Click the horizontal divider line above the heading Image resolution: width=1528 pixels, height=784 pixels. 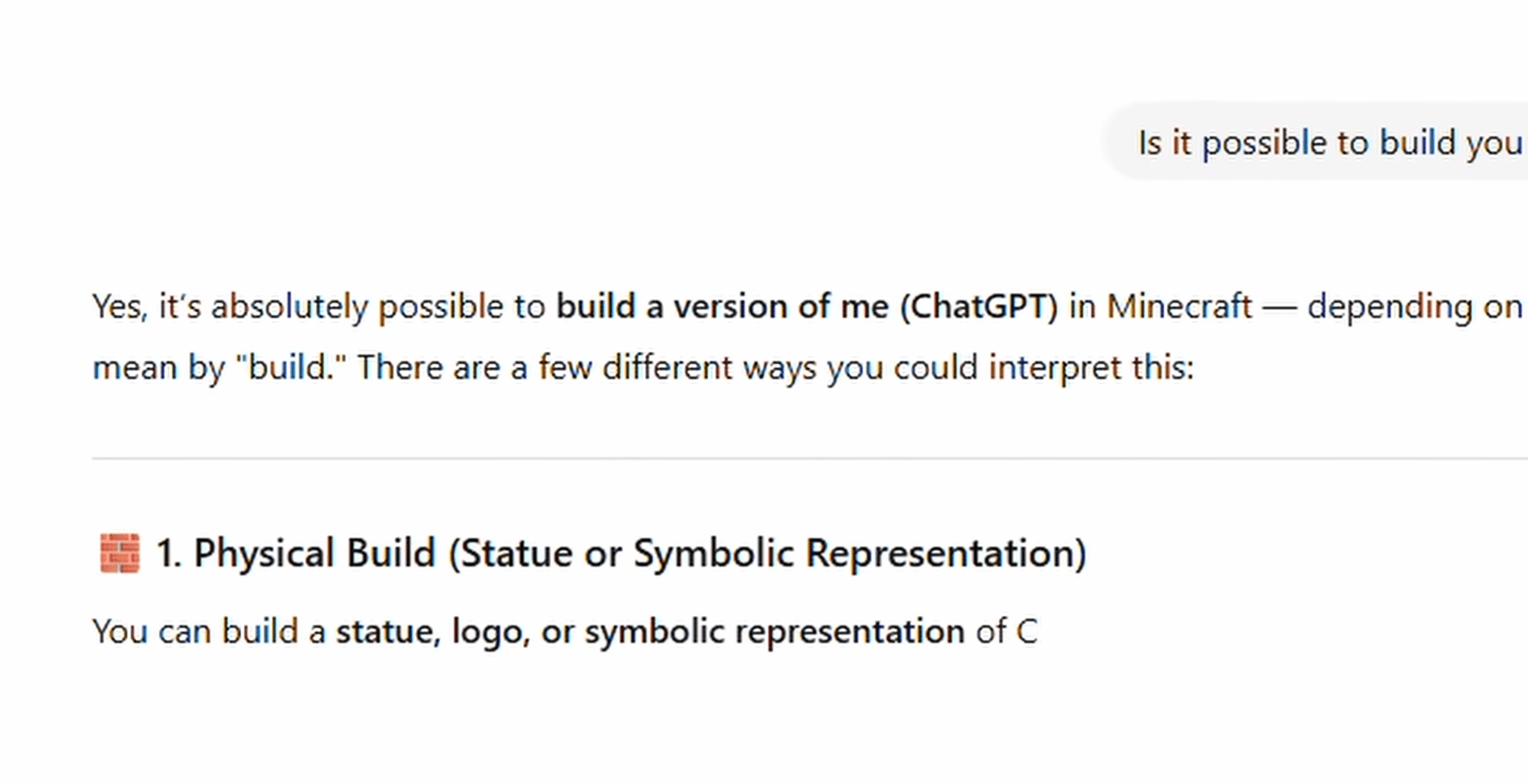[809, 459]
